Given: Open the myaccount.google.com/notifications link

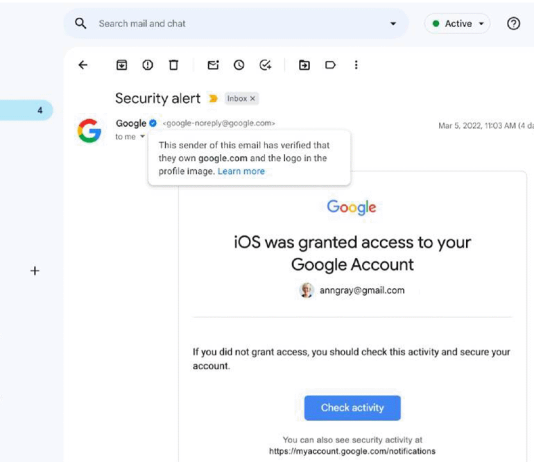Looking at the screenshot, I should (x=352, y=451).
